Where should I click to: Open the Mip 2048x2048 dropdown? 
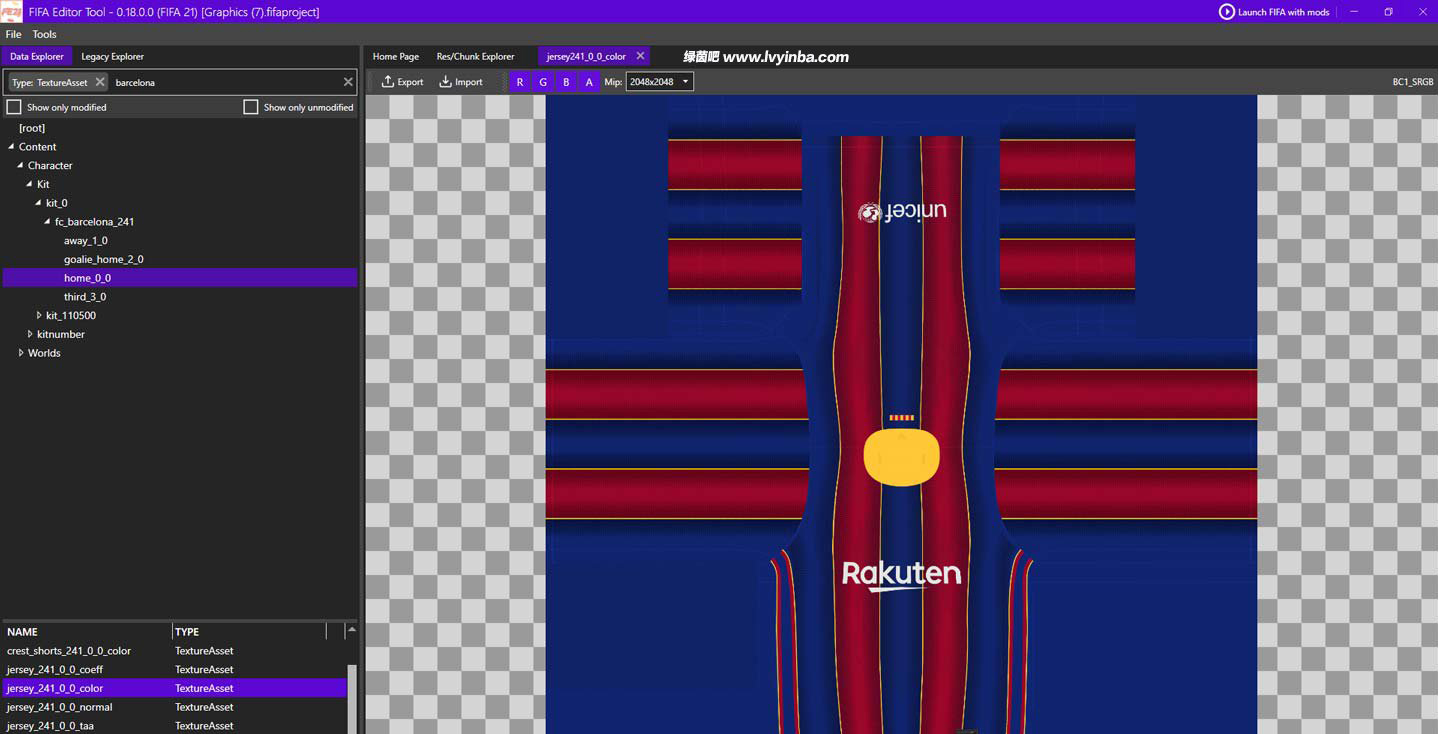click(660, 82)
